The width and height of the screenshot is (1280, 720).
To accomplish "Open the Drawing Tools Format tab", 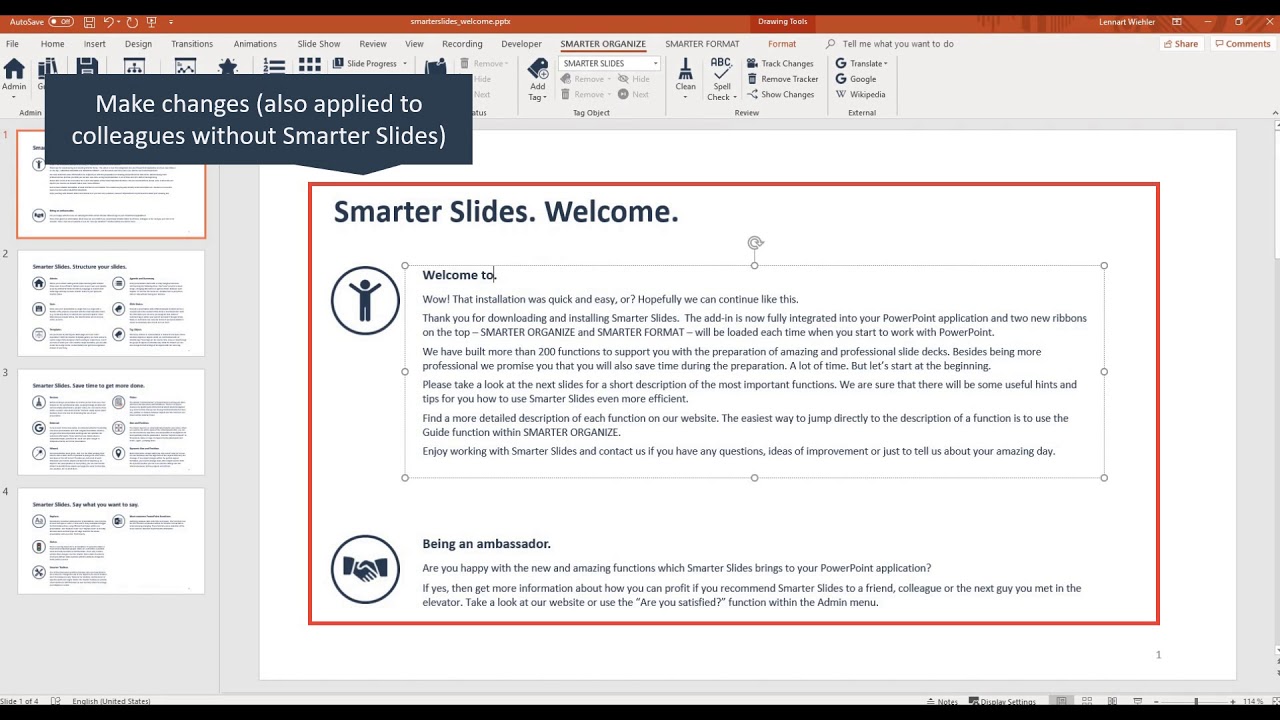I will pos(782,44).
